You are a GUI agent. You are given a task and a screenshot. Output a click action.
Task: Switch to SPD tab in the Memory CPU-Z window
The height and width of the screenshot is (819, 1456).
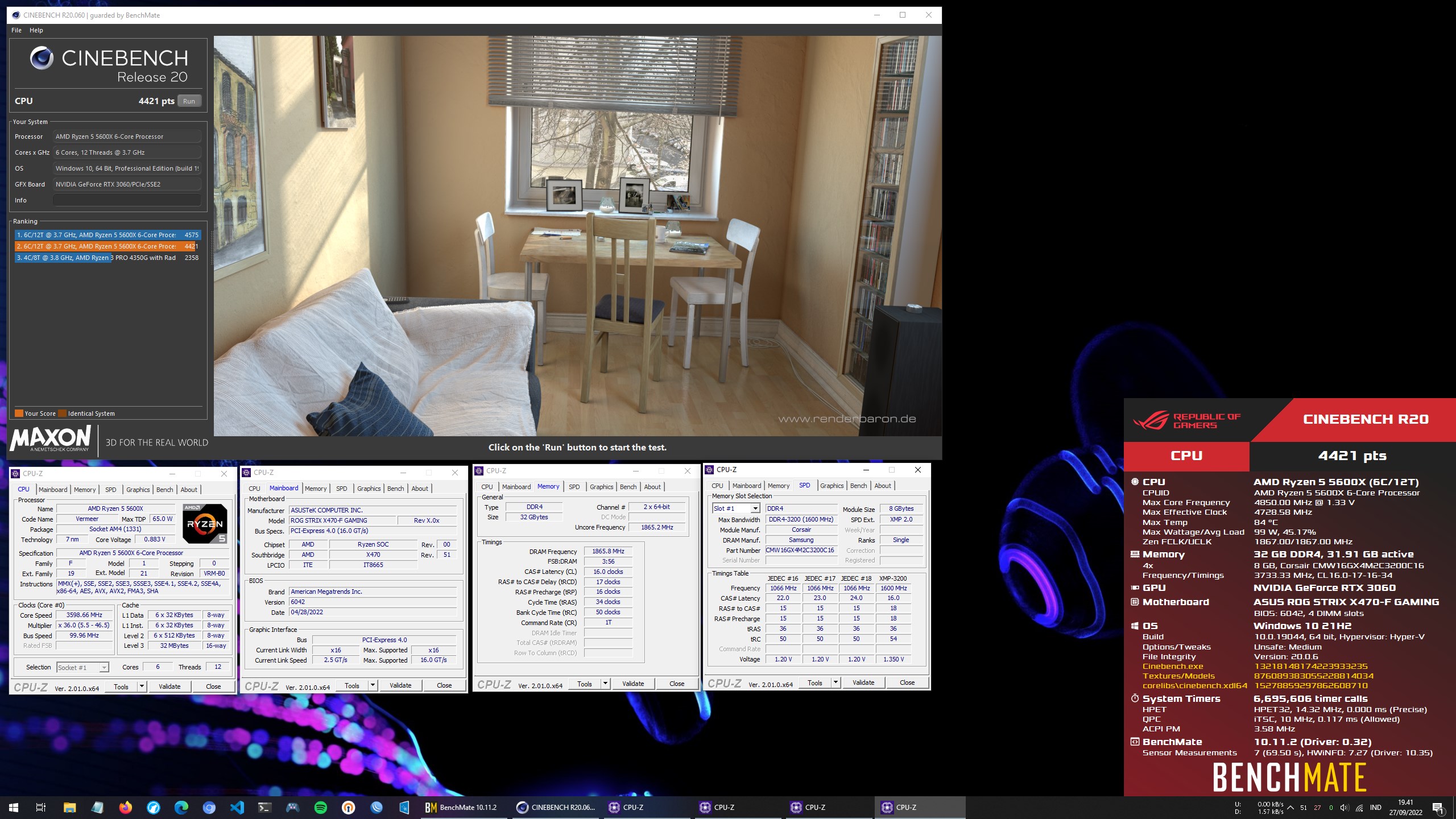click(574, 486)
